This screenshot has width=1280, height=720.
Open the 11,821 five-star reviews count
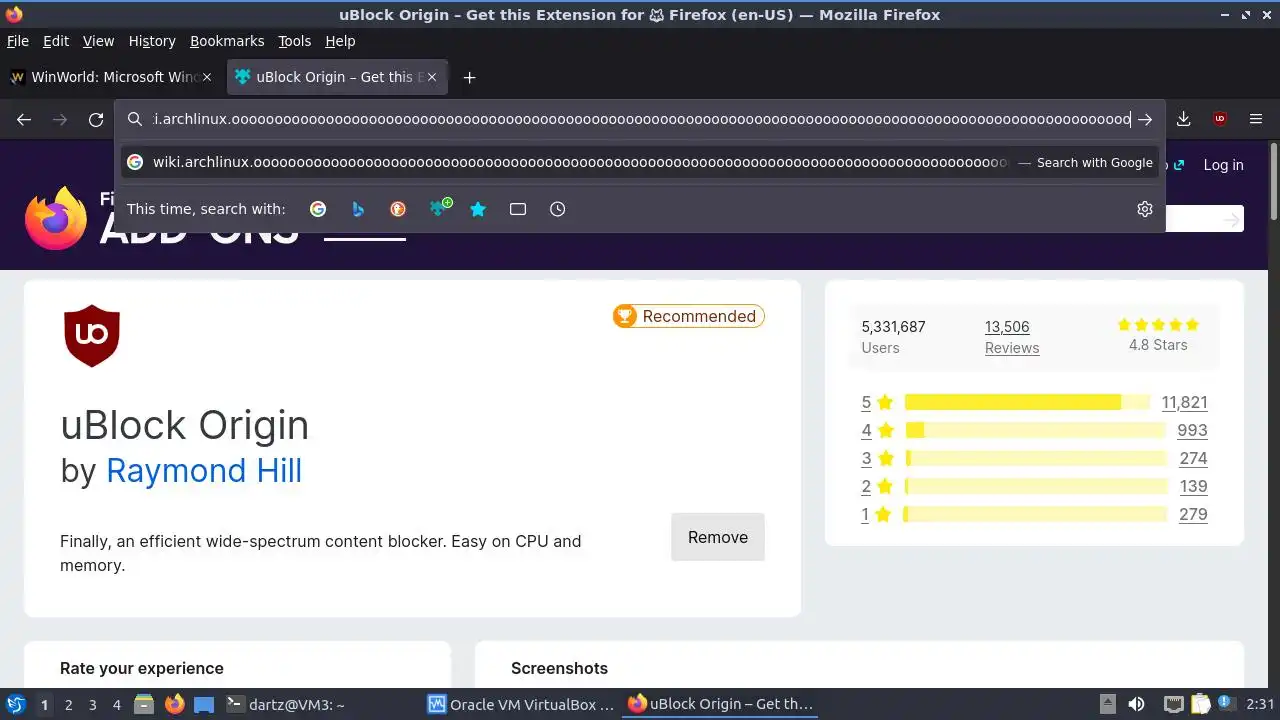(1184, 402)
